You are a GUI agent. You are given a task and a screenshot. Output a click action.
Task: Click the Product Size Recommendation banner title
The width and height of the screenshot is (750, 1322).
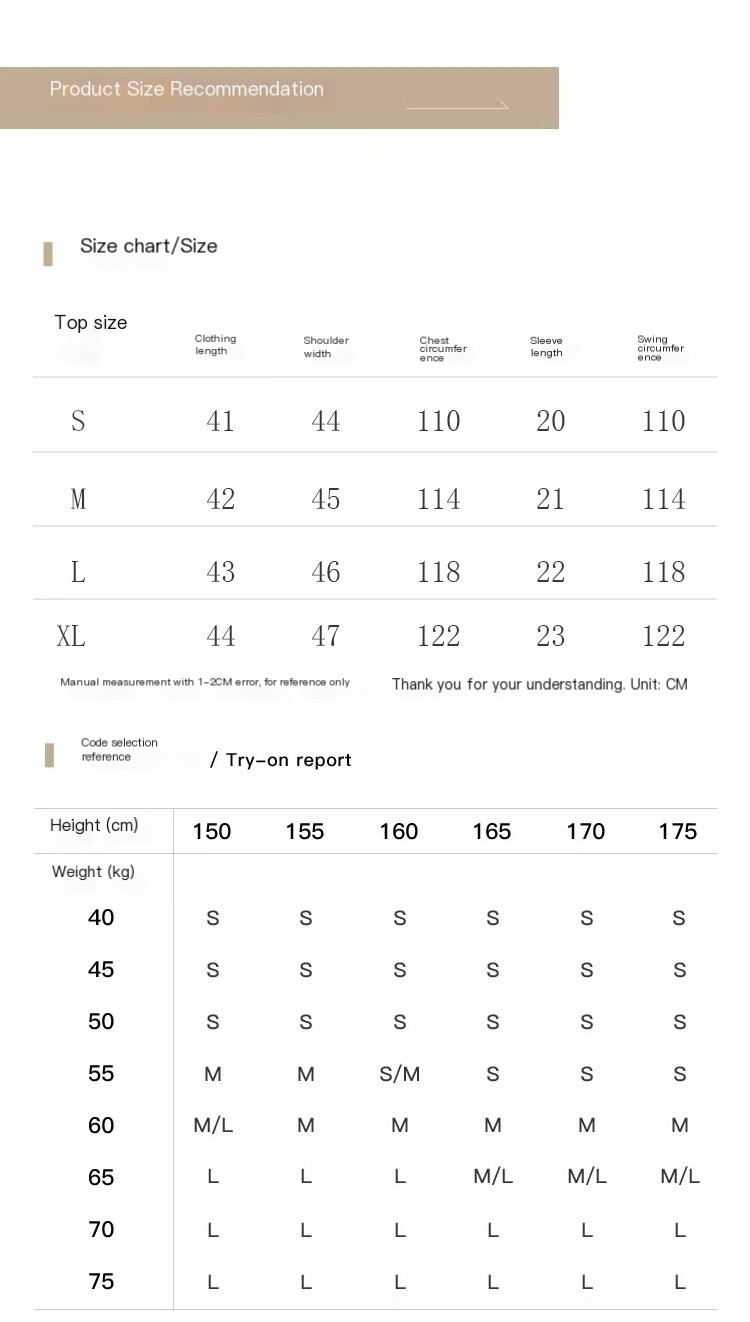click(187, 89)
